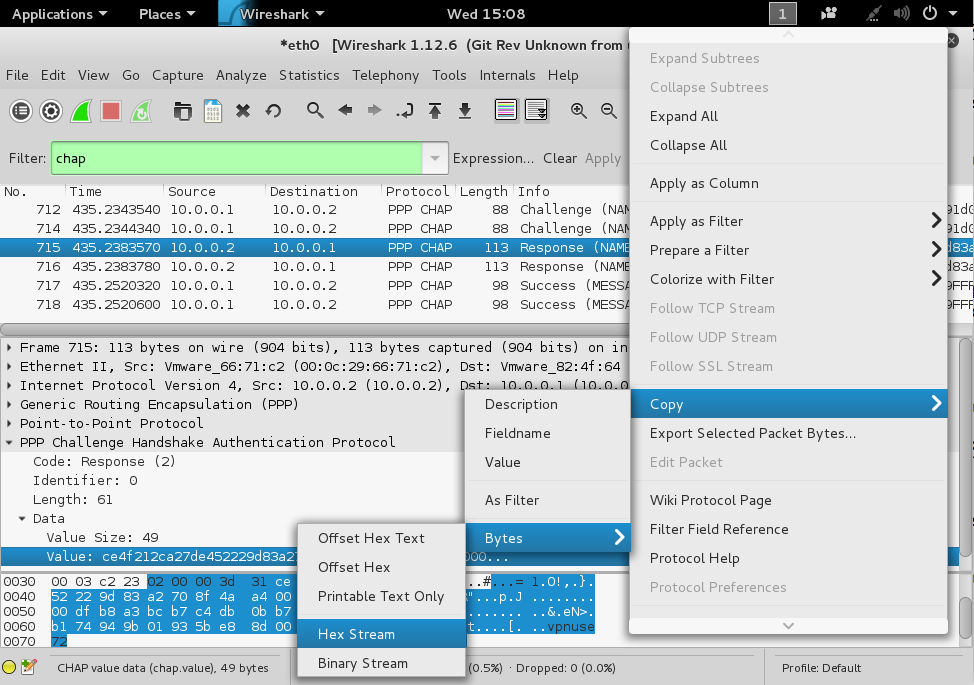Open filter history dropdown arrow
The width and height of the screenshot is (974, 685).
[x=435, y=158]
